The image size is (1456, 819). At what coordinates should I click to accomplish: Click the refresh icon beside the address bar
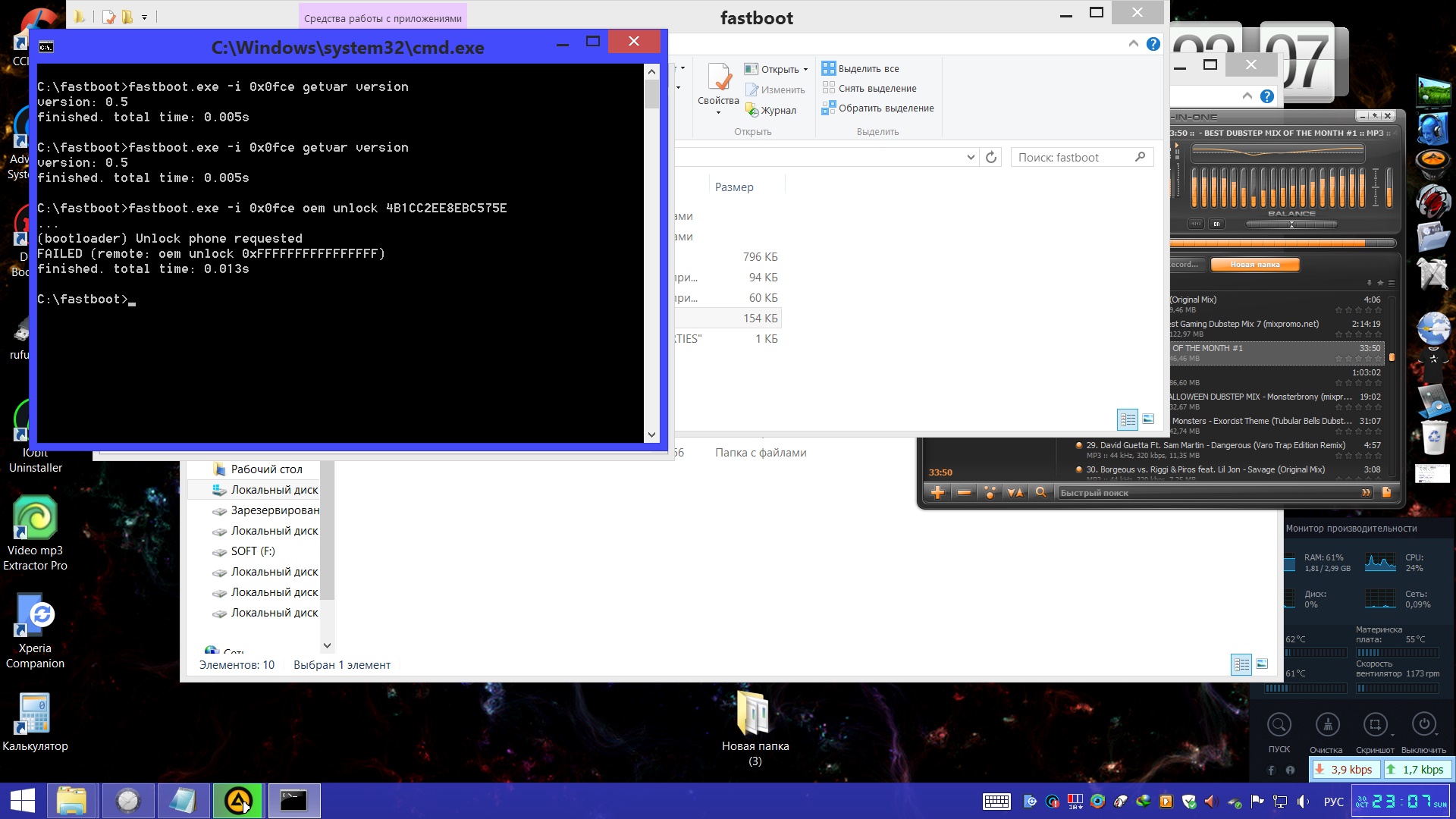point(991,157)
